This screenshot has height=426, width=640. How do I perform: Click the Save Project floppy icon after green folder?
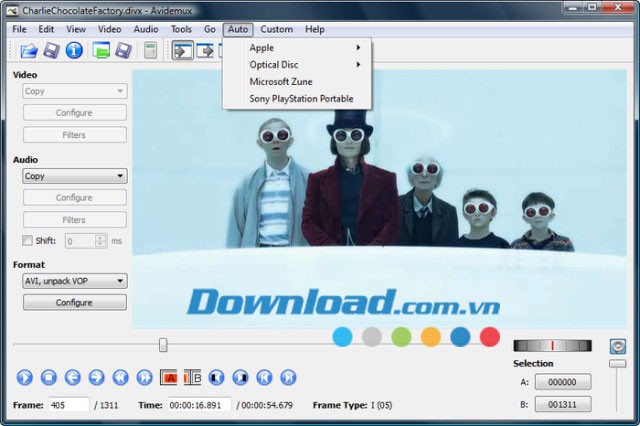(123, 51)
